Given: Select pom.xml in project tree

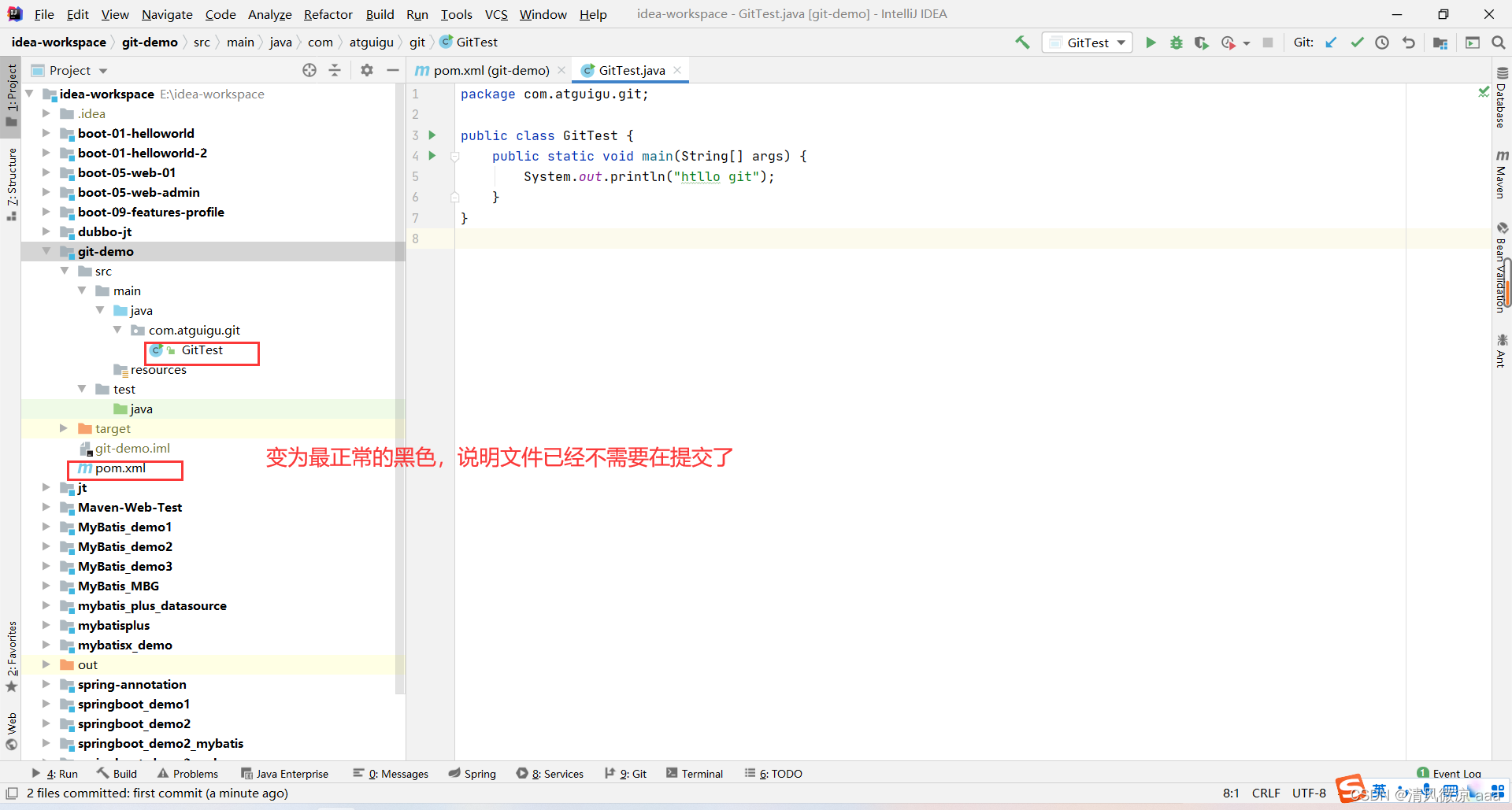Looking at the screenshot, I should (x=120, y=468).
